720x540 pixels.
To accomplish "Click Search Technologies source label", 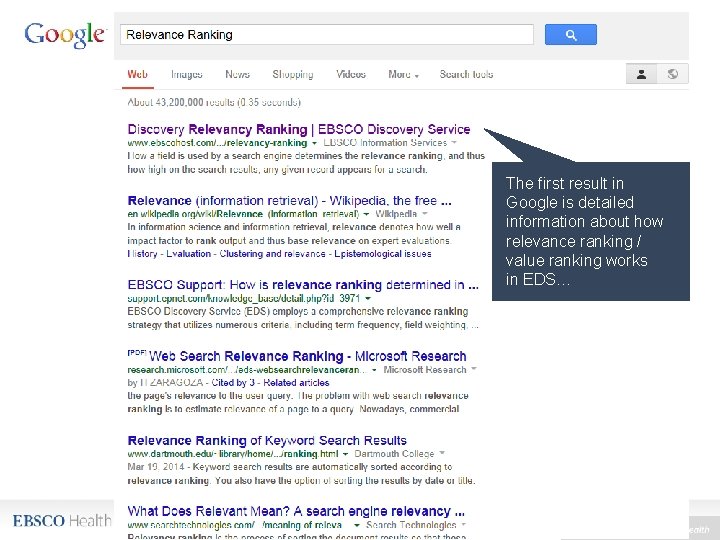I will 411,525.
